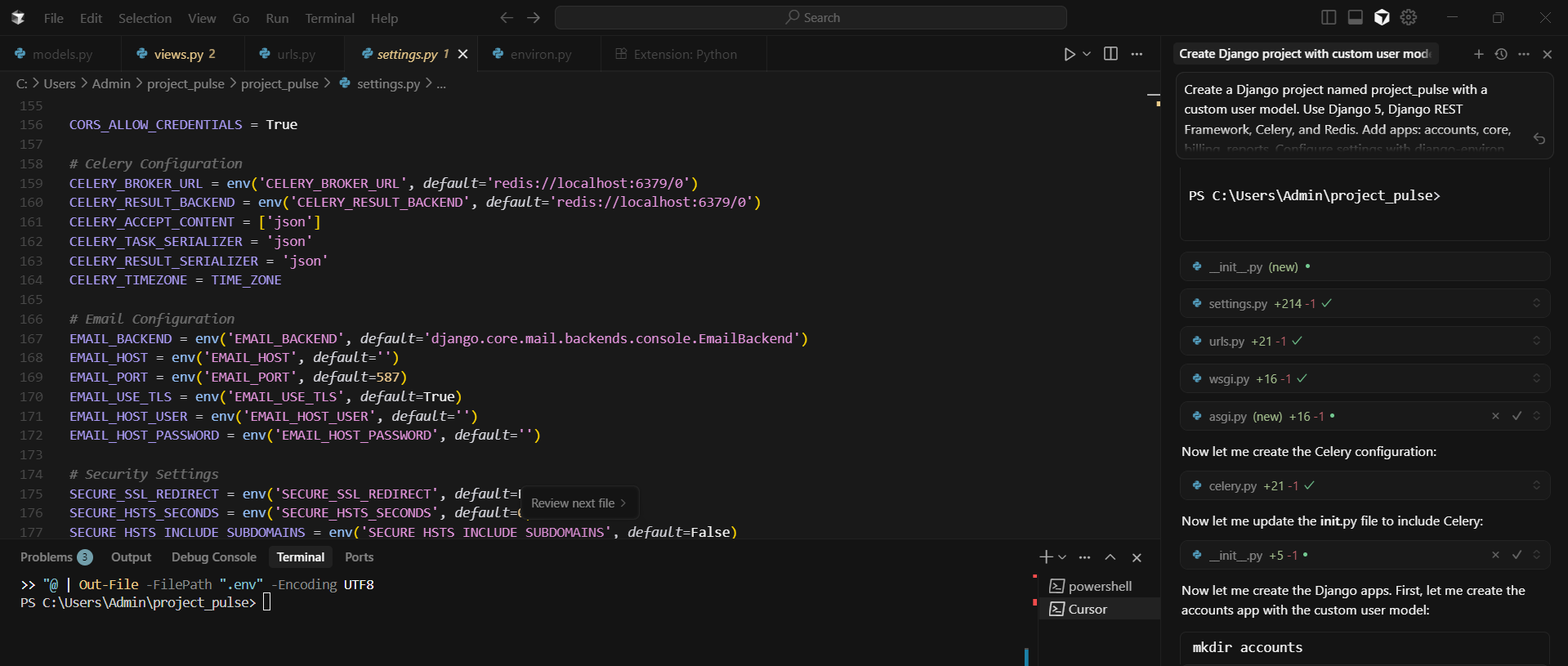
Task: Select the Cursor terminal instance
Action: 1100,609
